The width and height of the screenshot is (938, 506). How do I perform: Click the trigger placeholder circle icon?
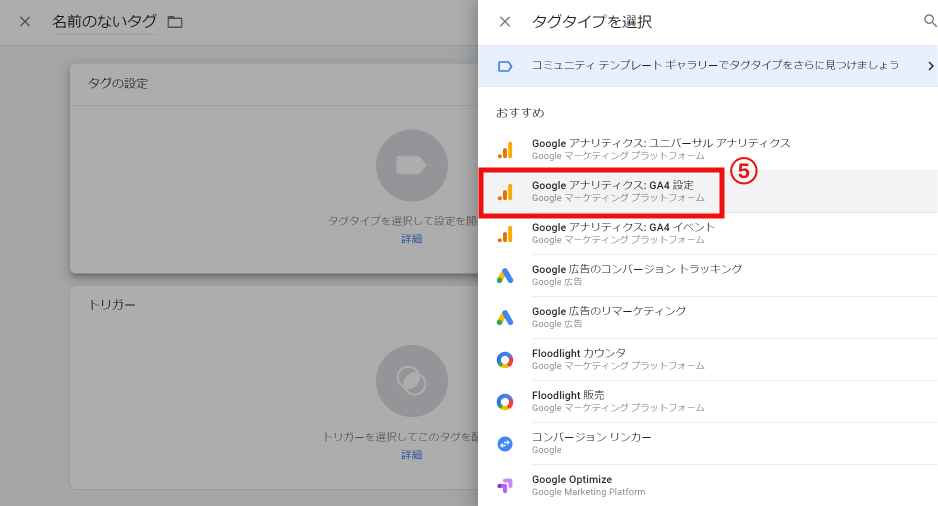pyautogui.click(x=412, y=381)
